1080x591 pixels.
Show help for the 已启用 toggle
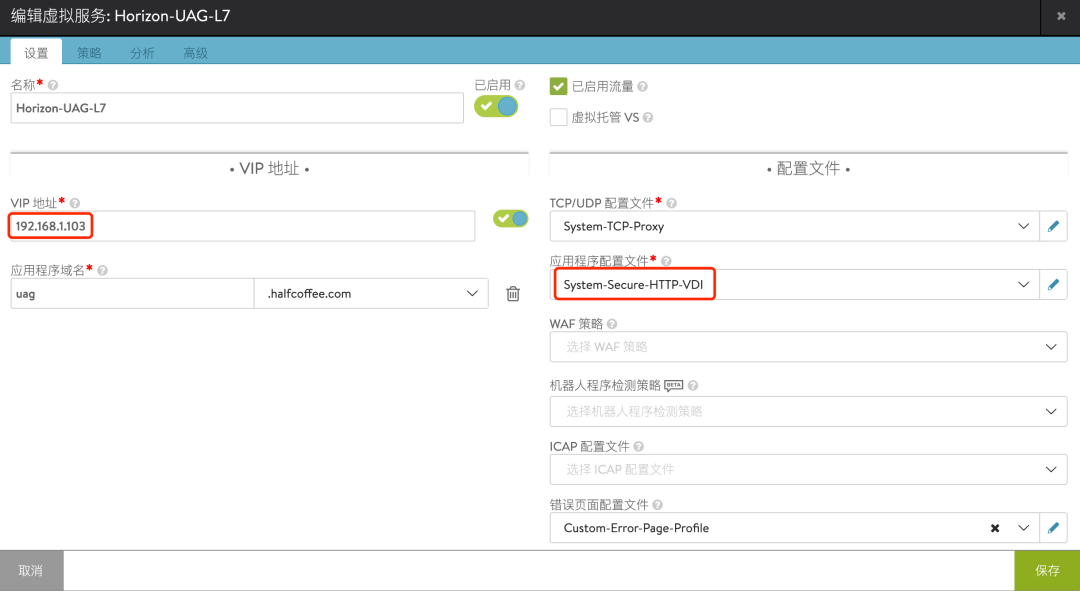(520, 85)
